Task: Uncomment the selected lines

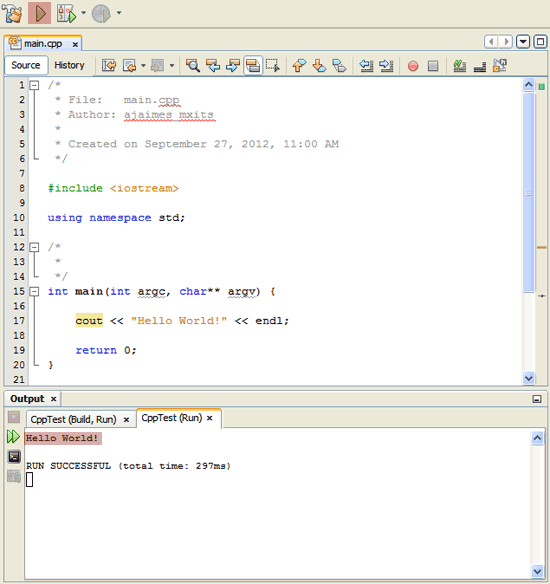Action: click(480, 66)
